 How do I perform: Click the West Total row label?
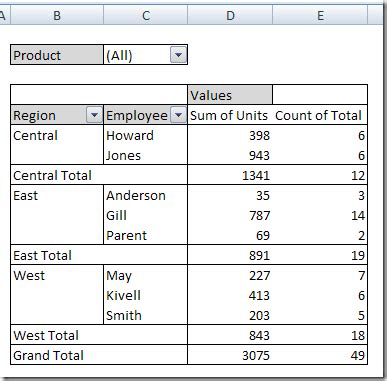[99, 335]
